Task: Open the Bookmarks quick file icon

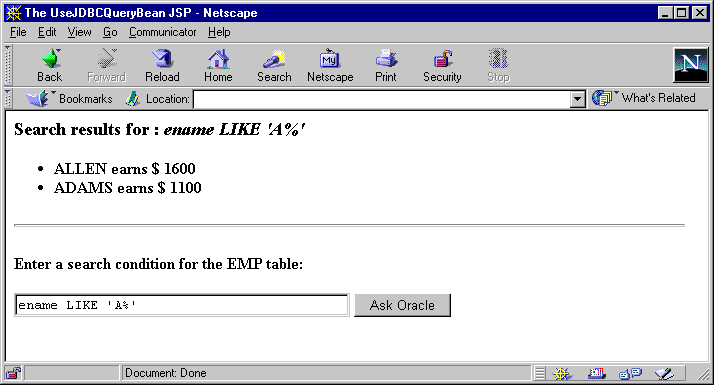Action: tap(37, 98)
